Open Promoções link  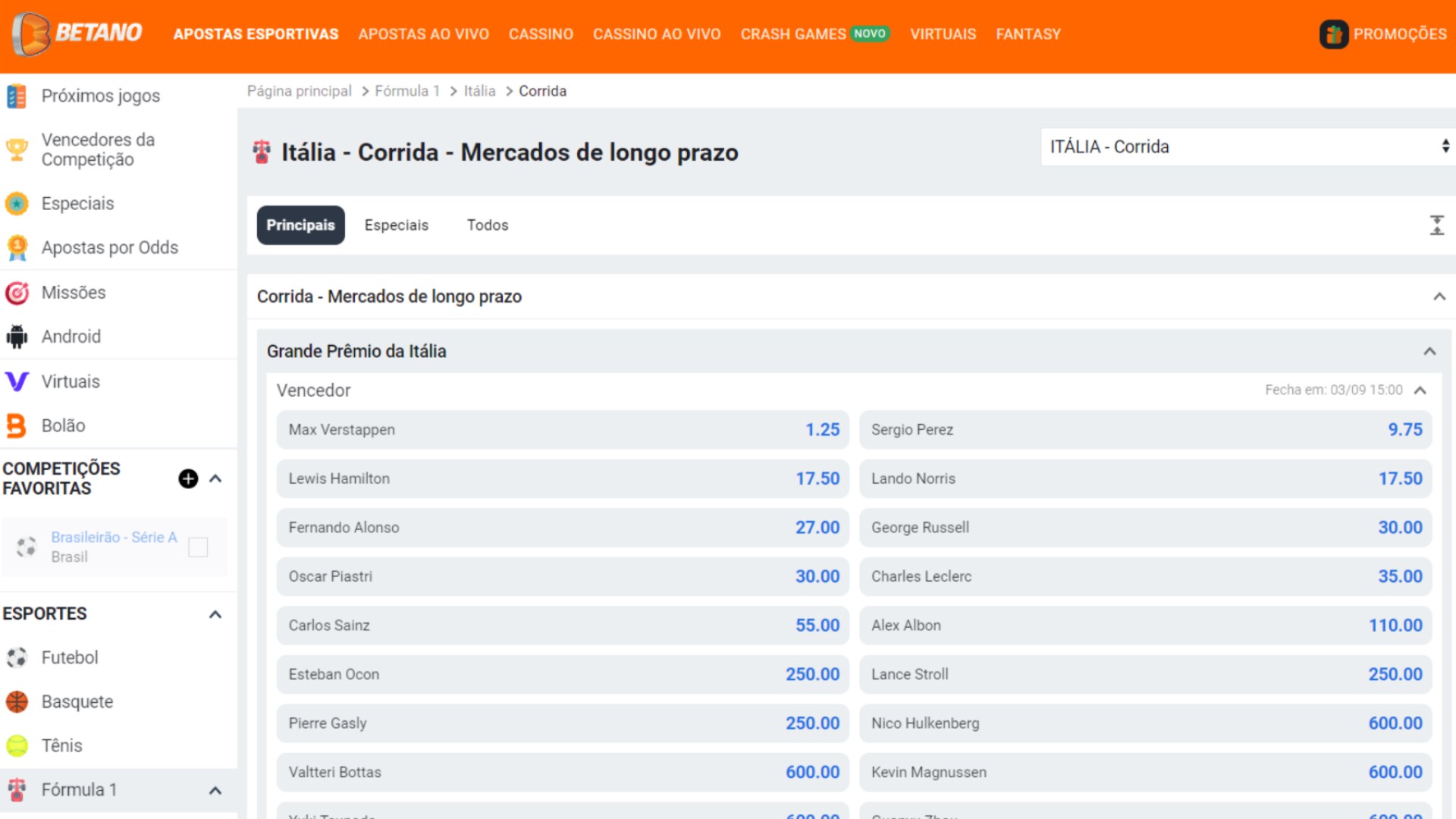point(1400,34)
